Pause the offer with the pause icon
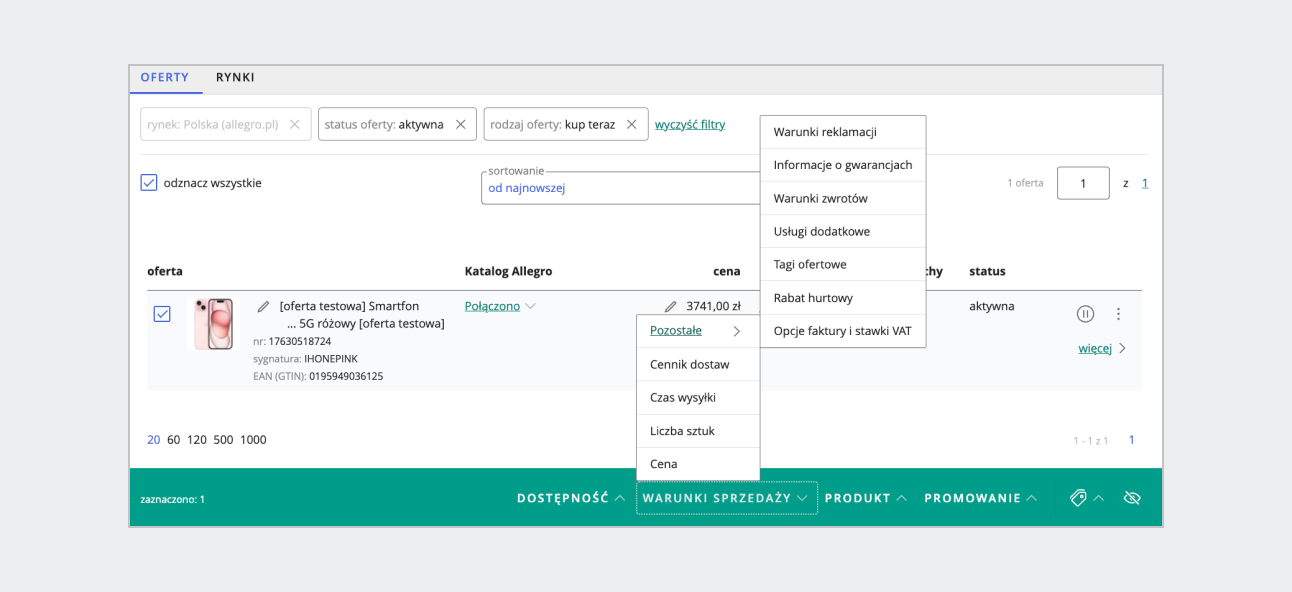The image size is (1292, 592). [1085, 313]
